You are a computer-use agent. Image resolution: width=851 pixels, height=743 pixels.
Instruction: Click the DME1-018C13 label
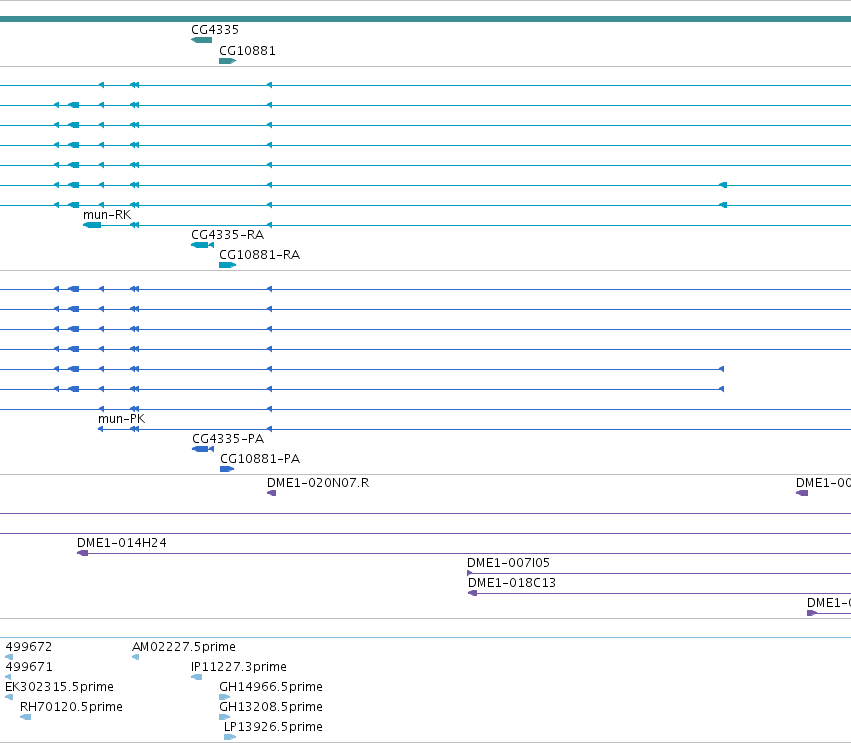click(512, 583)
